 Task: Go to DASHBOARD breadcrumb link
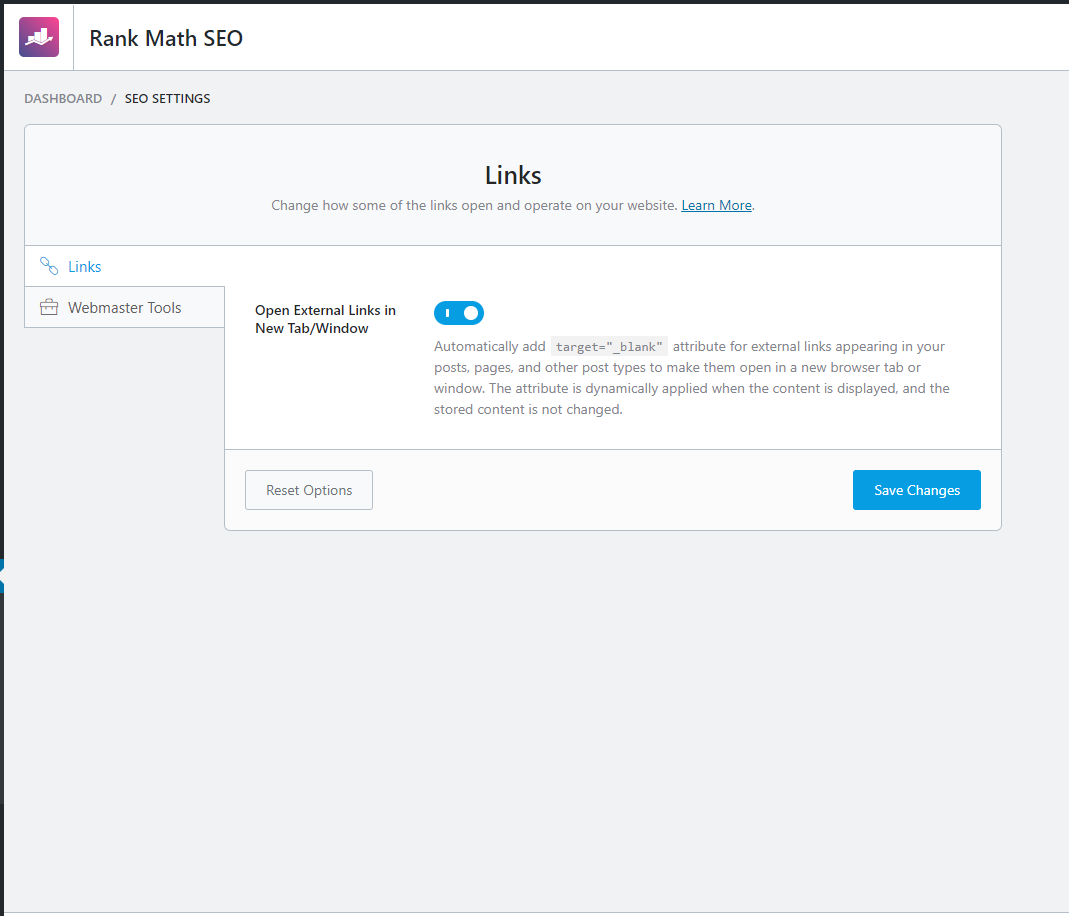[x=63, y=99]
